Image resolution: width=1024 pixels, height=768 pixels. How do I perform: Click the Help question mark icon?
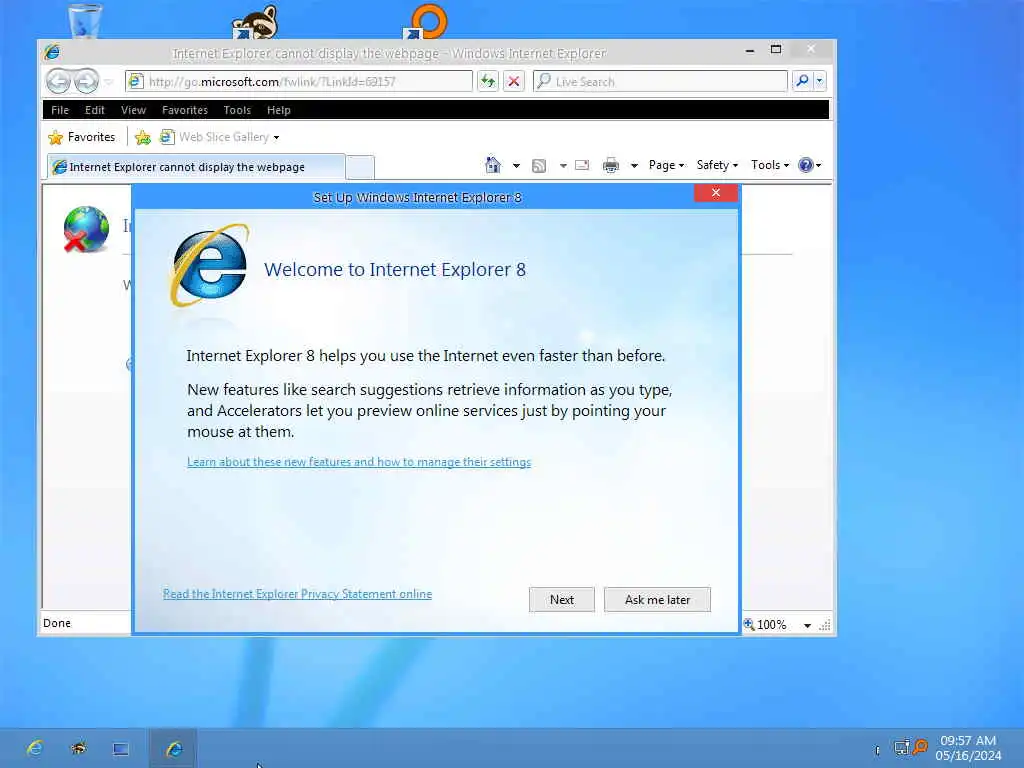[806, 165]
